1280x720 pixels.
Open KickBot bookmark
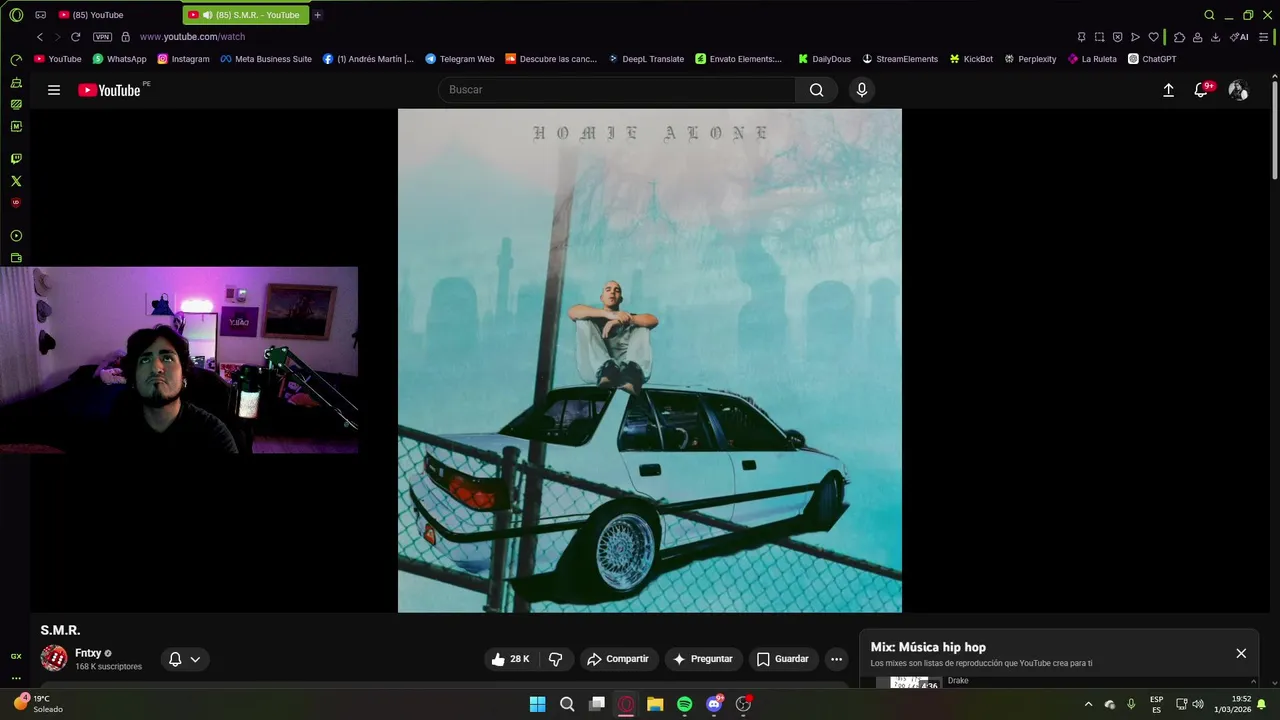[971, 59]
